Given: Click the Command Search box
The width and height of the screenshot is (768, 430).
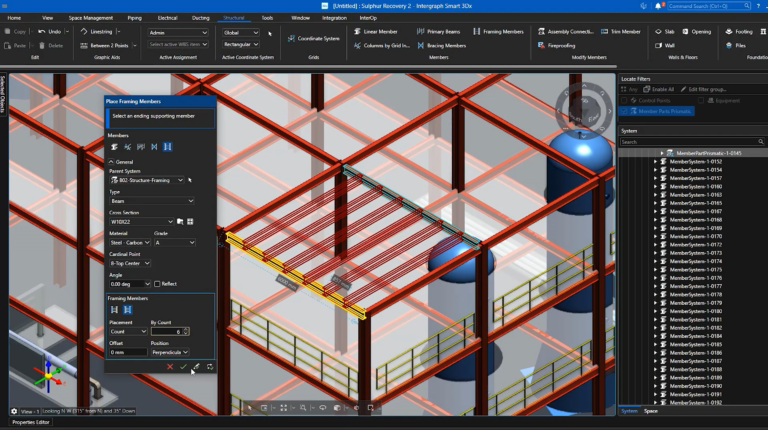Looking at the screenshot, I should 709,6.
